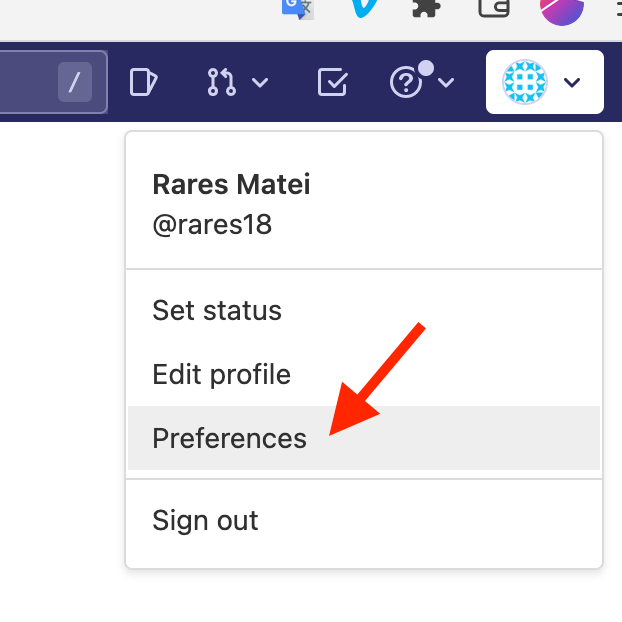
Task: Expand the Merge requests dropdown chevron
Action: (x=260, y=82)
